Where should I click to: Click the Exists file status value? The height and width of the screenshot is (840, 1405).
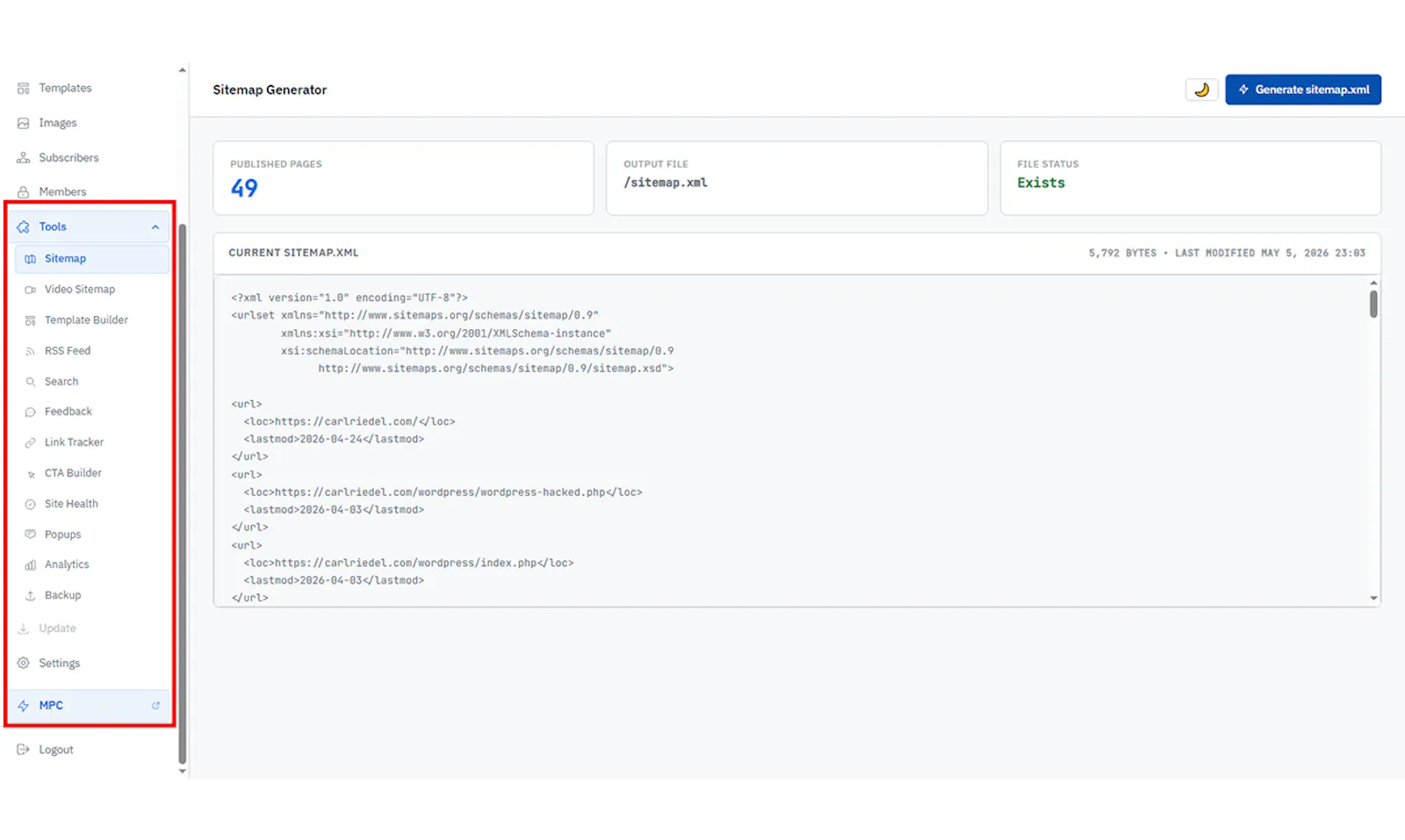point(1041,183)
